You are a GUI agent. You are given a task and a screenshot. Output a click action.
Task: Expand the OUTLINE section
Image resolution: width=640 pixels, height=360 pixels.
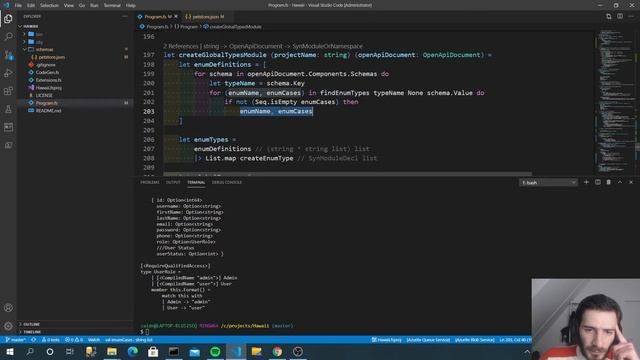pos(31,324)
